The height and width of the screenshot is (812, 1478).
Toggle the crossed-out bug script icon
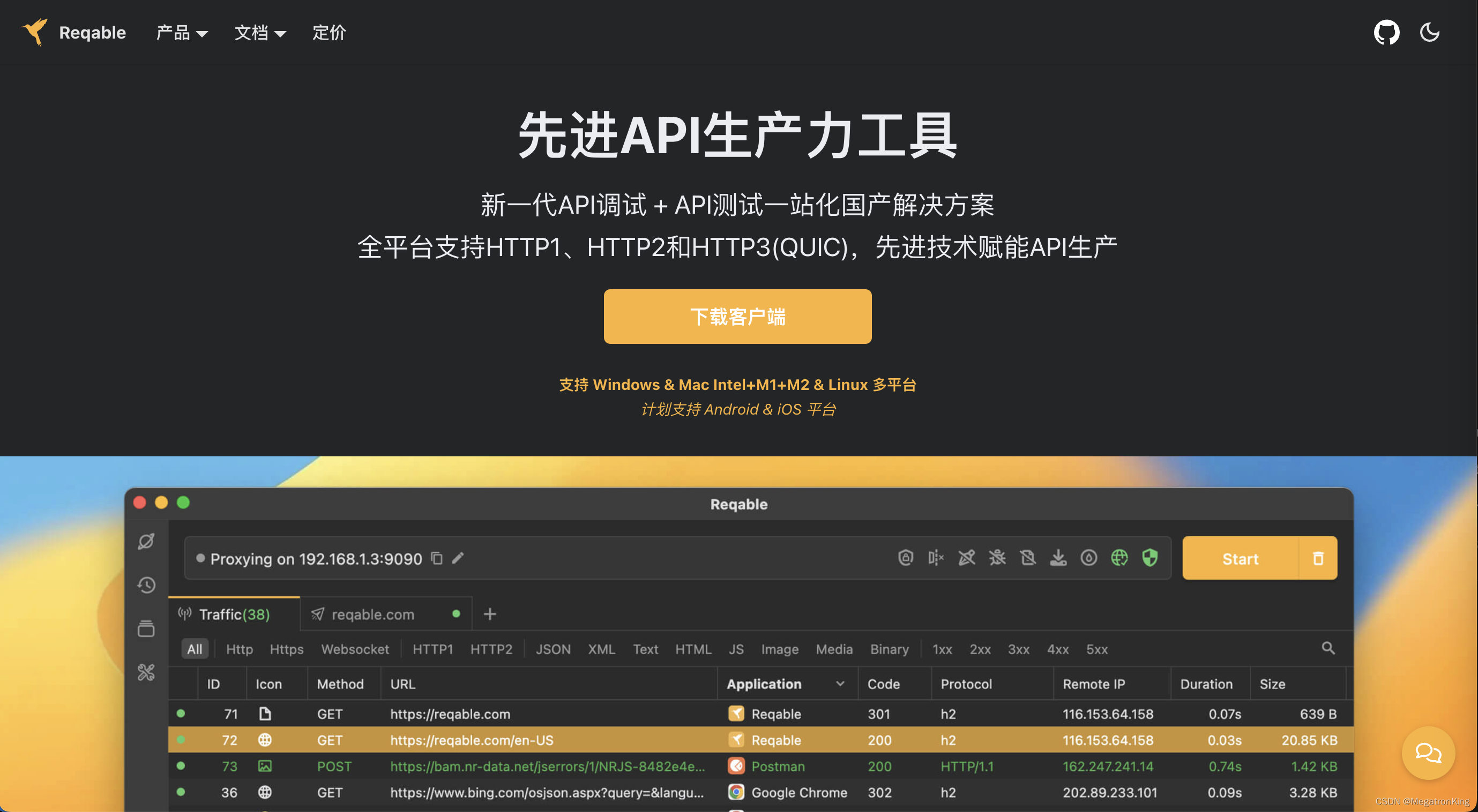pyautogui.click(x=997, y=558)
